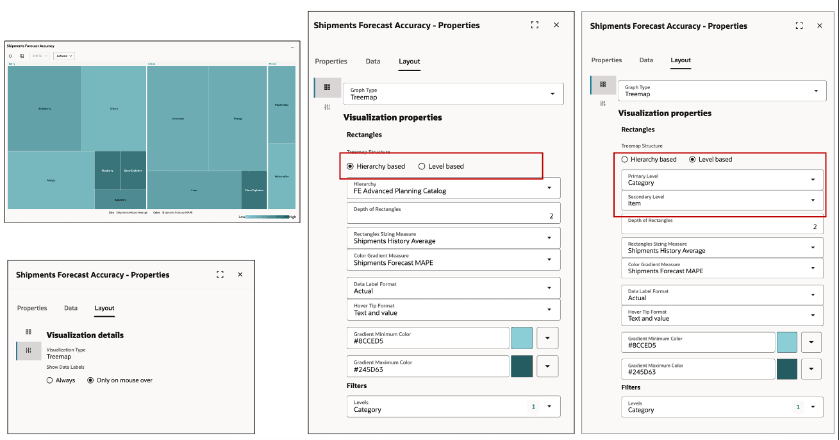
Task: Select Hierarchy based radio above Primary Level dropdown
Action: click(625, 159)
